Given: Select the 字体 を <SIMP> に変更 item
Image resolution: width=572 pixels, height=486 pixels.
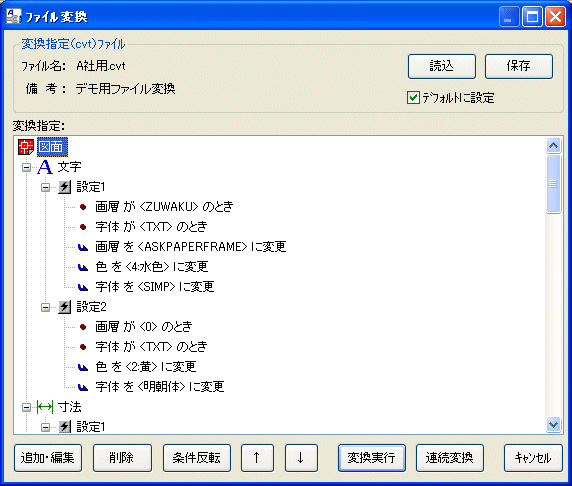Looking at the screenshot, I should tap(155, 287).
